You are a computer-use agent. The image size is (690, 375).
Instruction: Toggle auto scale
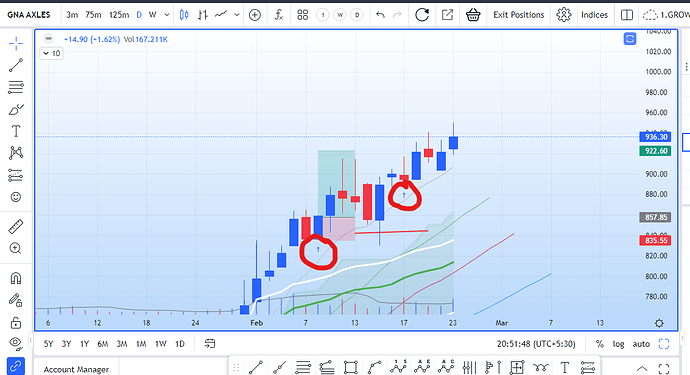click(641, 344)
